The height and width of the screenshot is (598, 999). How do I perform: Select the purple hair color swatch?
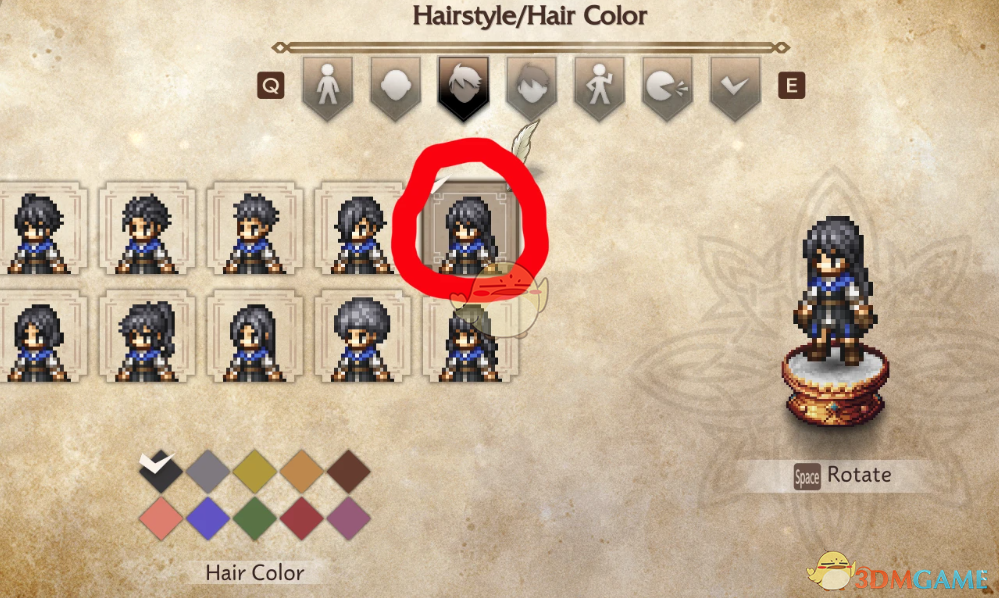[349, 519]
